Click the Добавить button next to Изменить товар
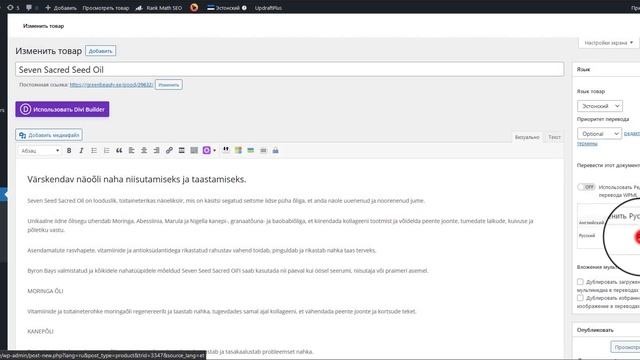 coord(100,51)
